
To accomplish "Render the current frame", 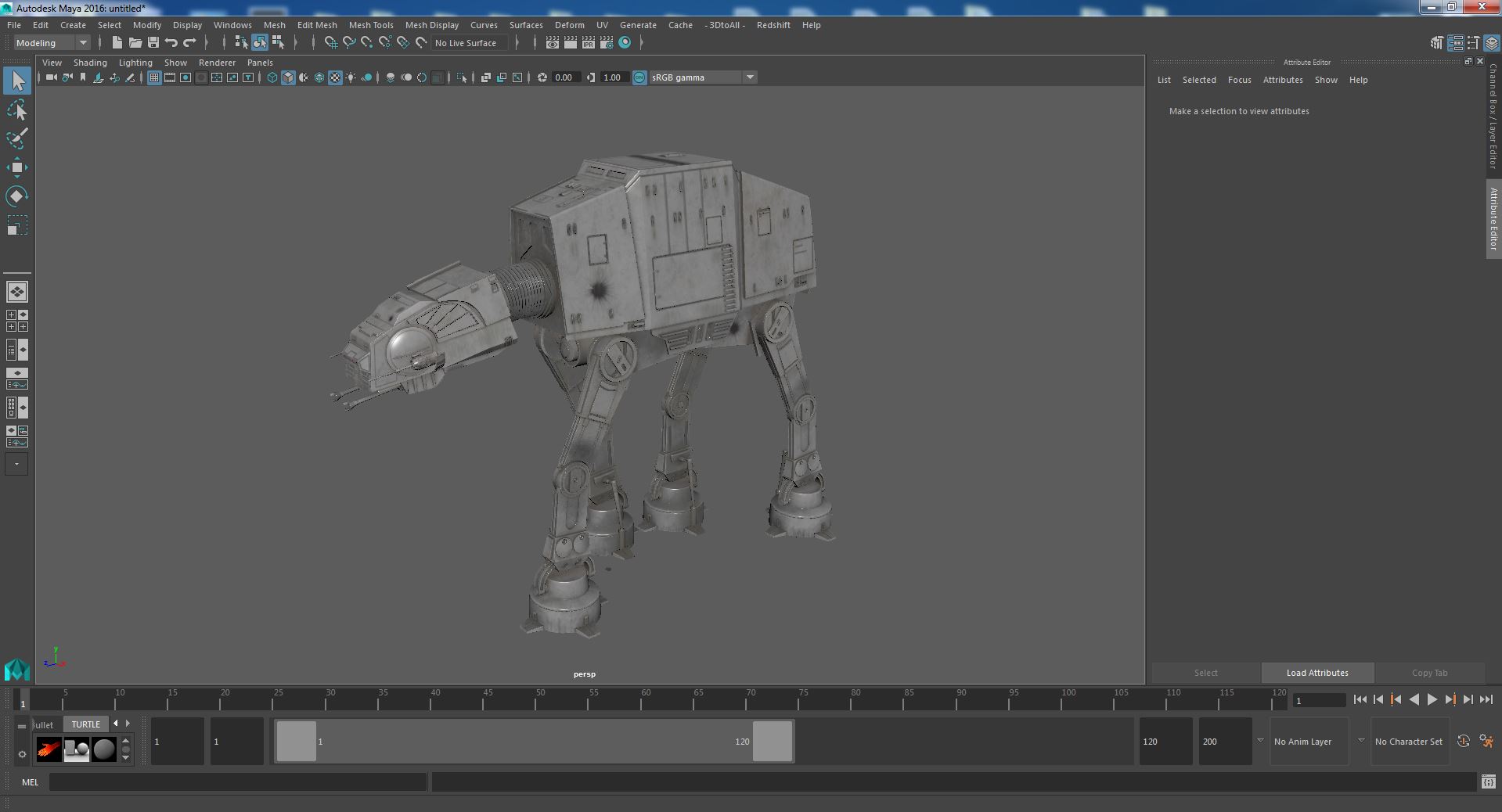I will click(571, 43).
